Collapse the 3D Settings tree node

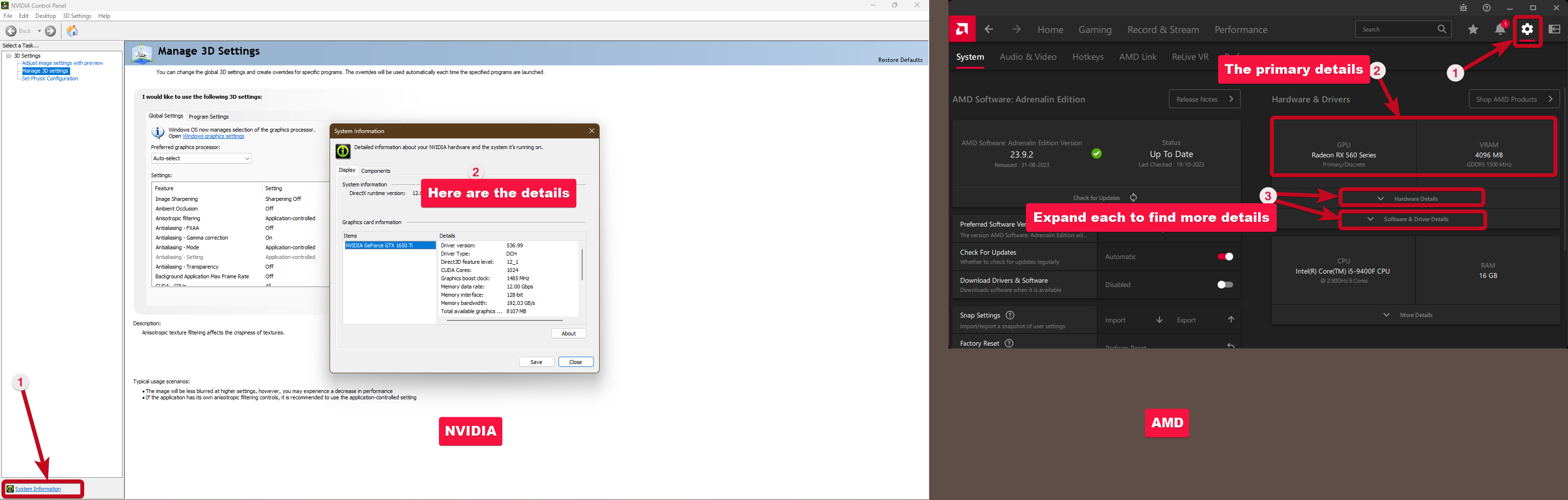pyautogui.click(x=9, y=55)
